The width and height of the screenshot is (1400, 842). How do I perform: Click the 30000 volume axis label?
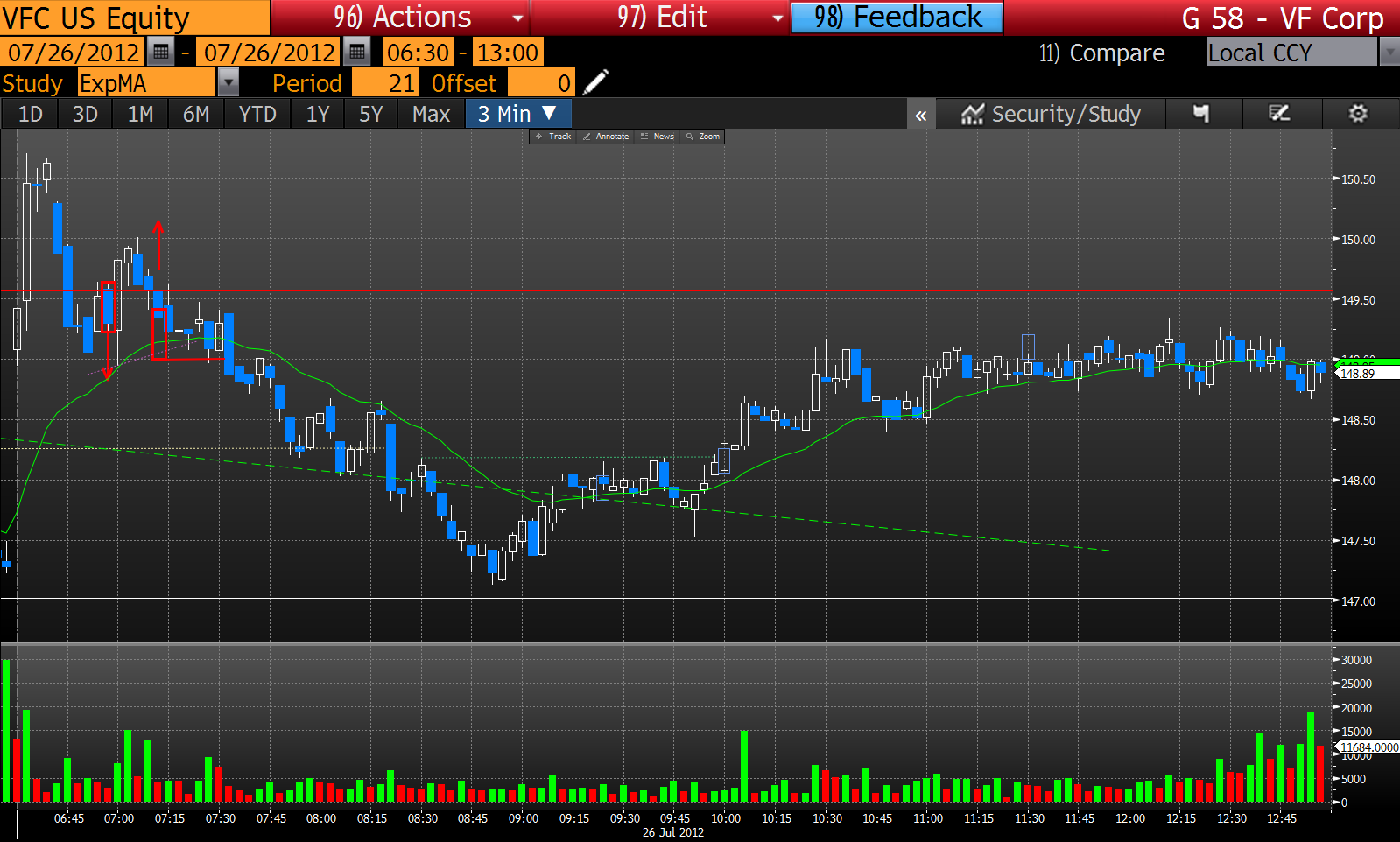(x=1356, y=660)
